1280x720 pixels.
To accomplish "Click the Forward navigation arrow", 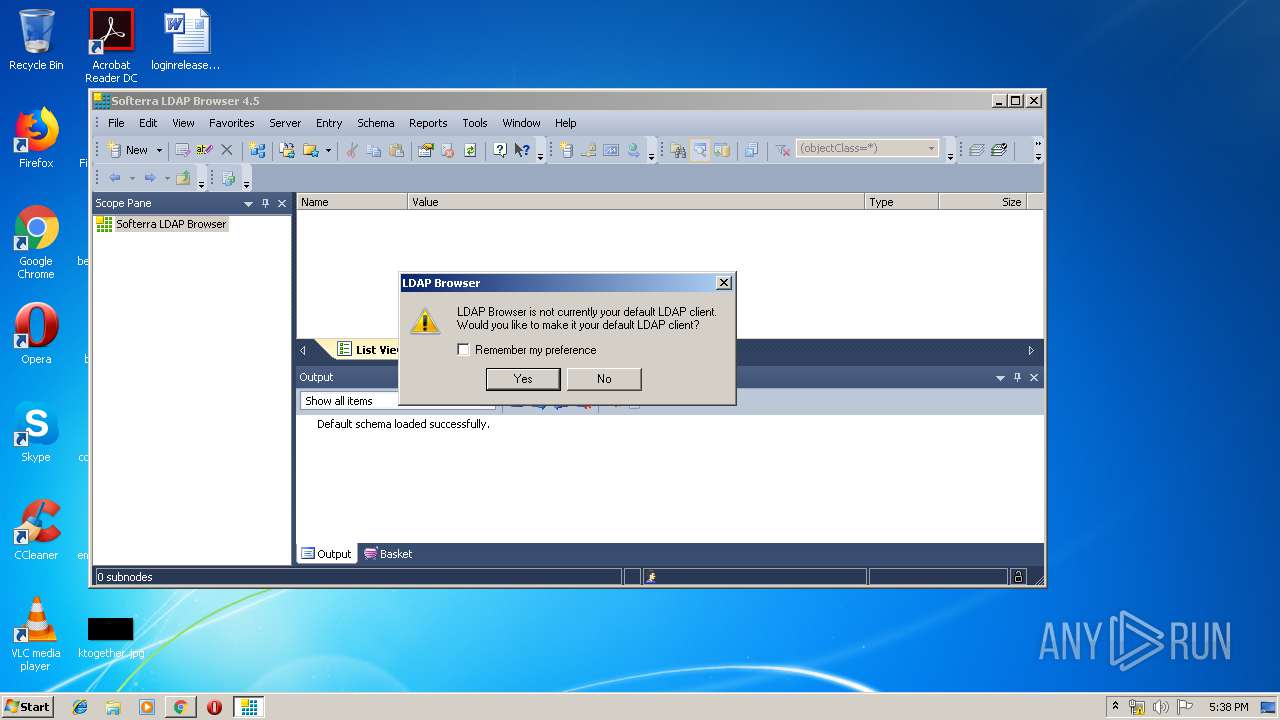I will click(150, 178).
